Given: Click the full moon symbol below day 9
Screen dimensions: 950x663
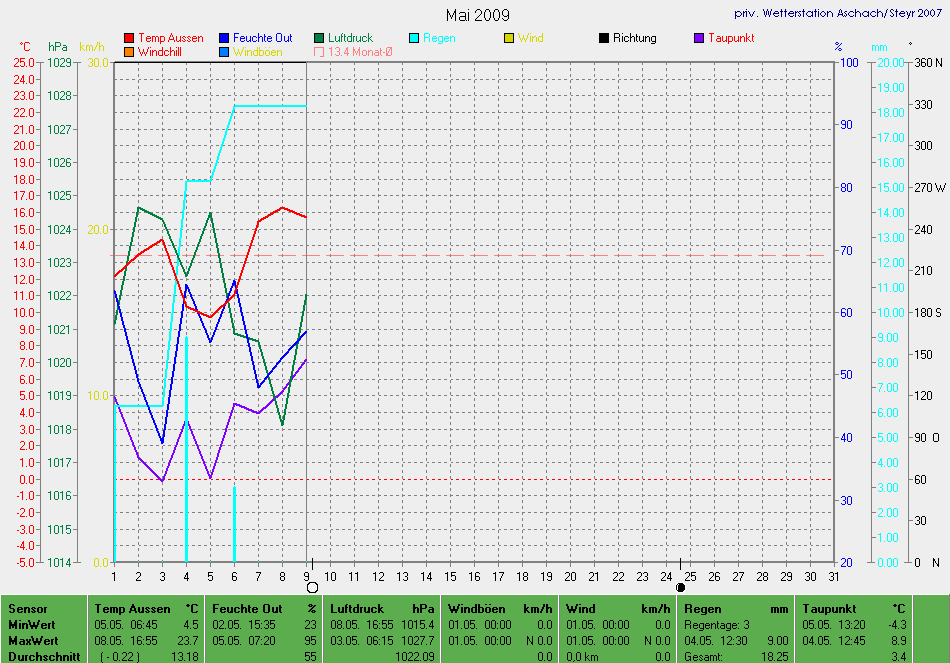Looking at the screenshot, I should click(x=312, y=587).
